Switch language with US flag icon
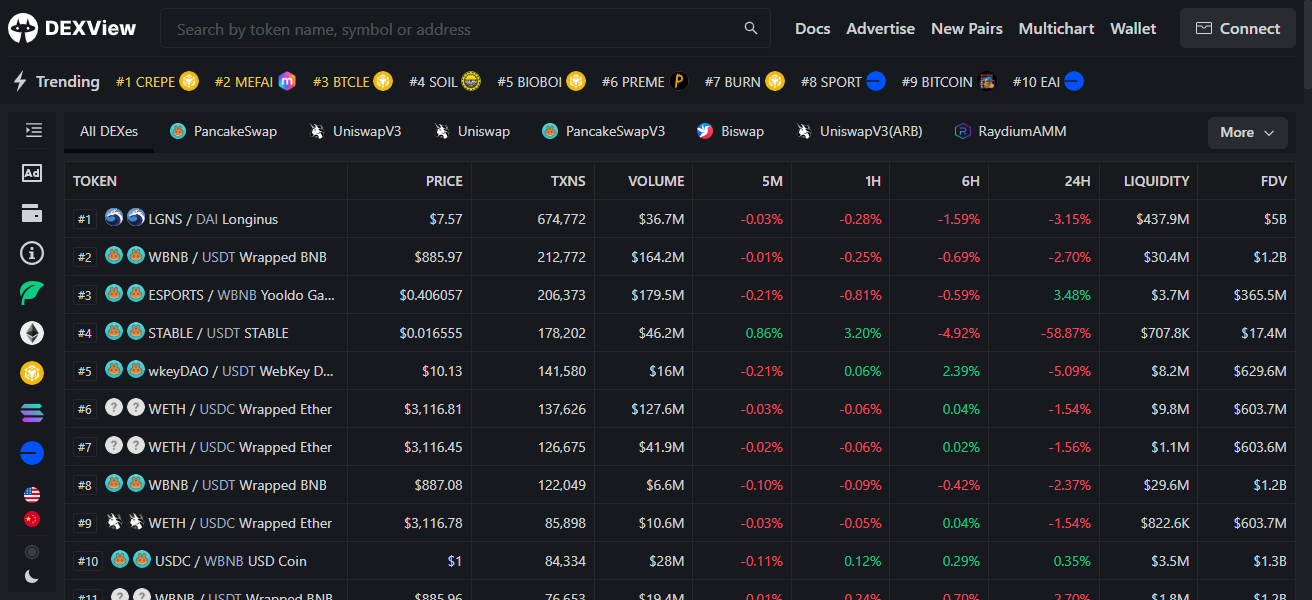Image resolution: width=1312 pixels, height=600 pixels. 32,495
